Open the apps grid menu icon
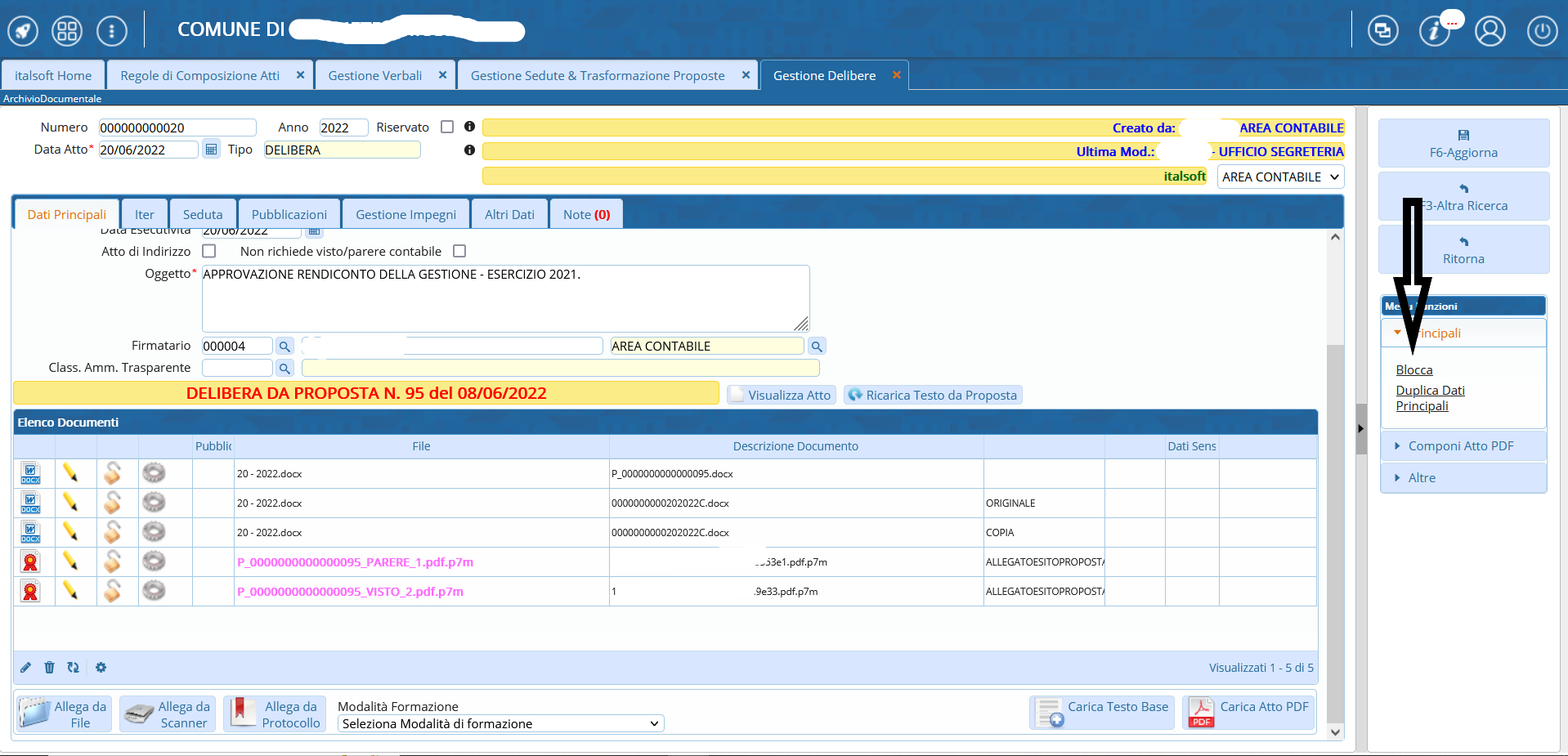The width and height of the screenshot is (1568, 756). click(x=67, y=31)
